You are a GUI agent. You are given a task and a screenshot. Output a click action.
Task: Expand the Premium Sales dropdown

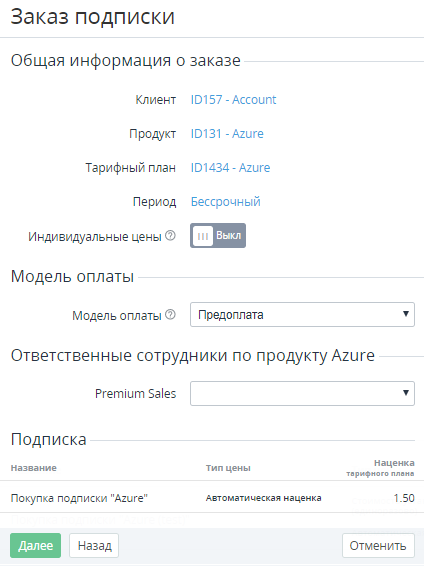pyautogui.click(x=302, y=393)
